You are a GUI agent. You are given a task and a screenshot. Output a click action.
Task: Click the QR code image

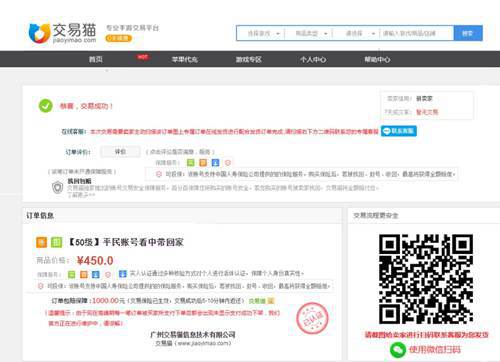pyautogui.click(x=426, y=279)
